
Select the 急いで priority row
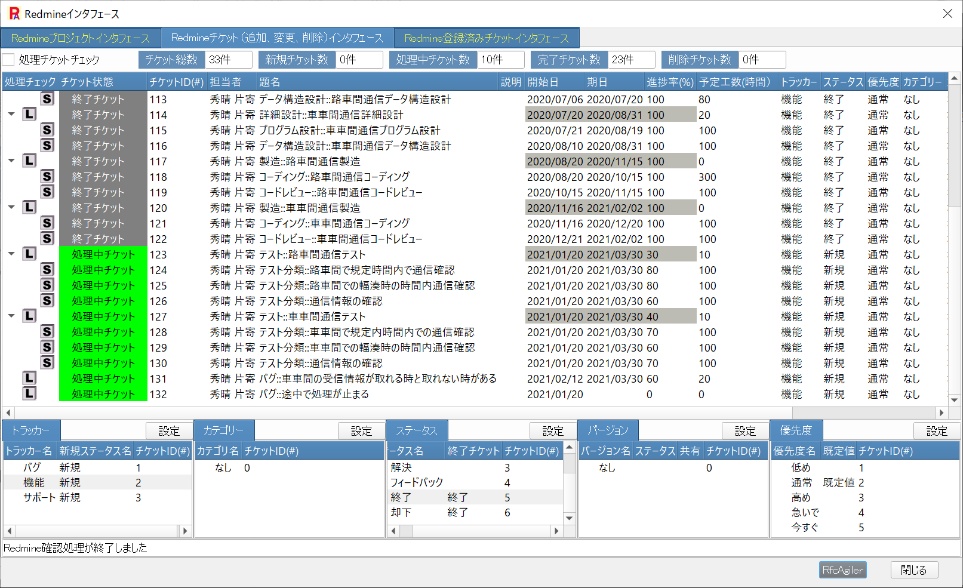865,512
